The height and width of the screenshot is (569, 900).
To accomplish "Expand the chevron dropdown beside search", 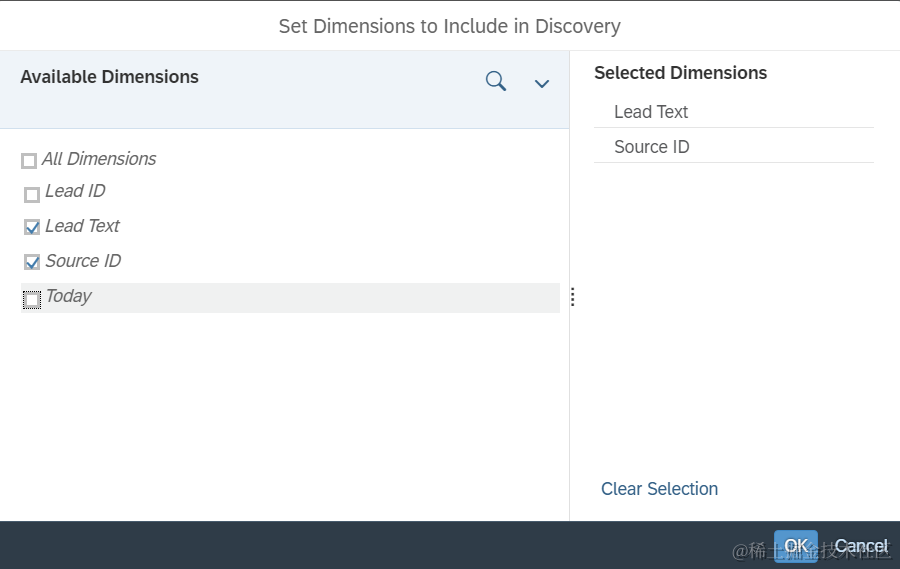I will pos(542,84).
